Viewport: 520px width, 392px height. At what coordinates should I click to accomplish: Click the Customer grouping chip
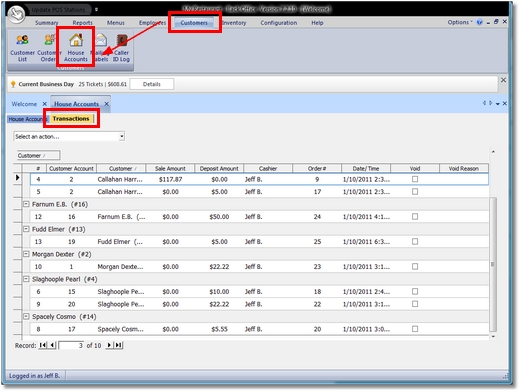coord(39,156)
